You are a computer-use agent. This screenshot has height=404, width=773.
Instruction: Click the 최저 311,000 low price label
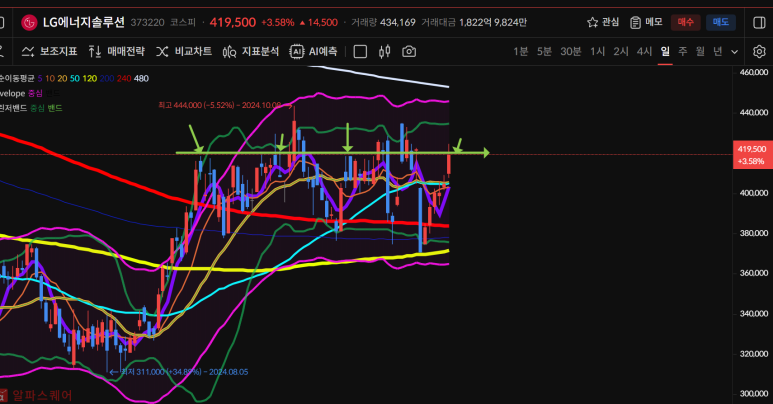[x=184, y=372]
